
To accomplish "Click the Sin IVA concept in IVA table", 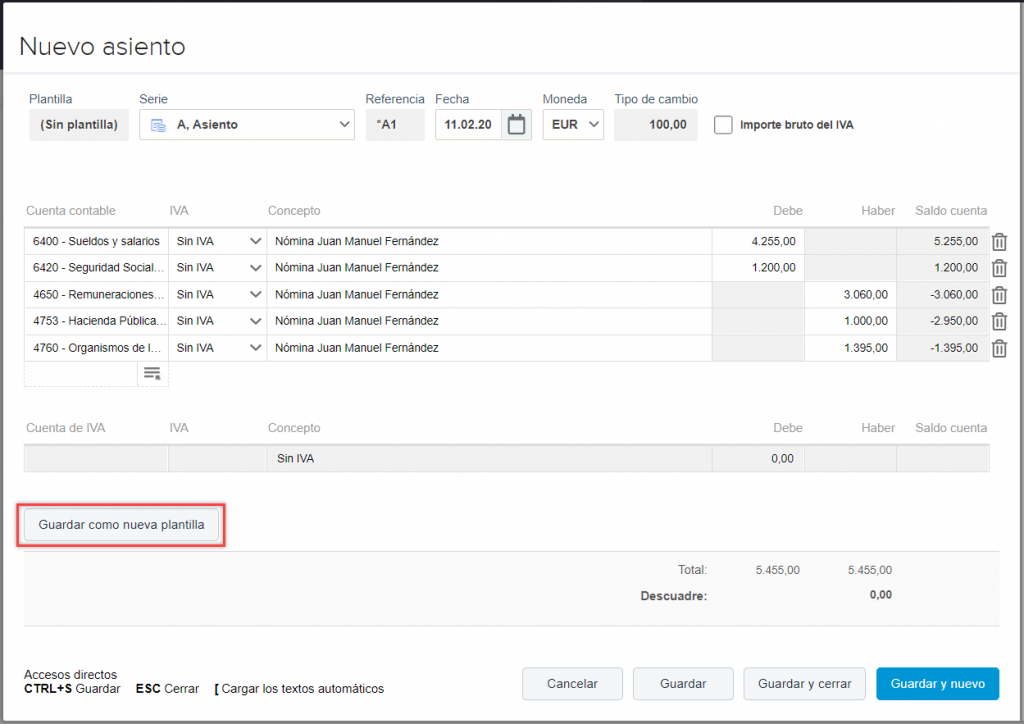I will [x=295, y=458].
